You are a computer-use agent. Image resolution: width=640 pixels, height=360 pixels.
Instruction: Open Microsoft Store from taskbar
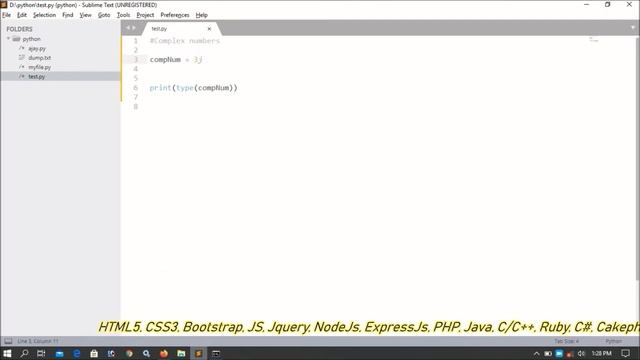[94, 353]
